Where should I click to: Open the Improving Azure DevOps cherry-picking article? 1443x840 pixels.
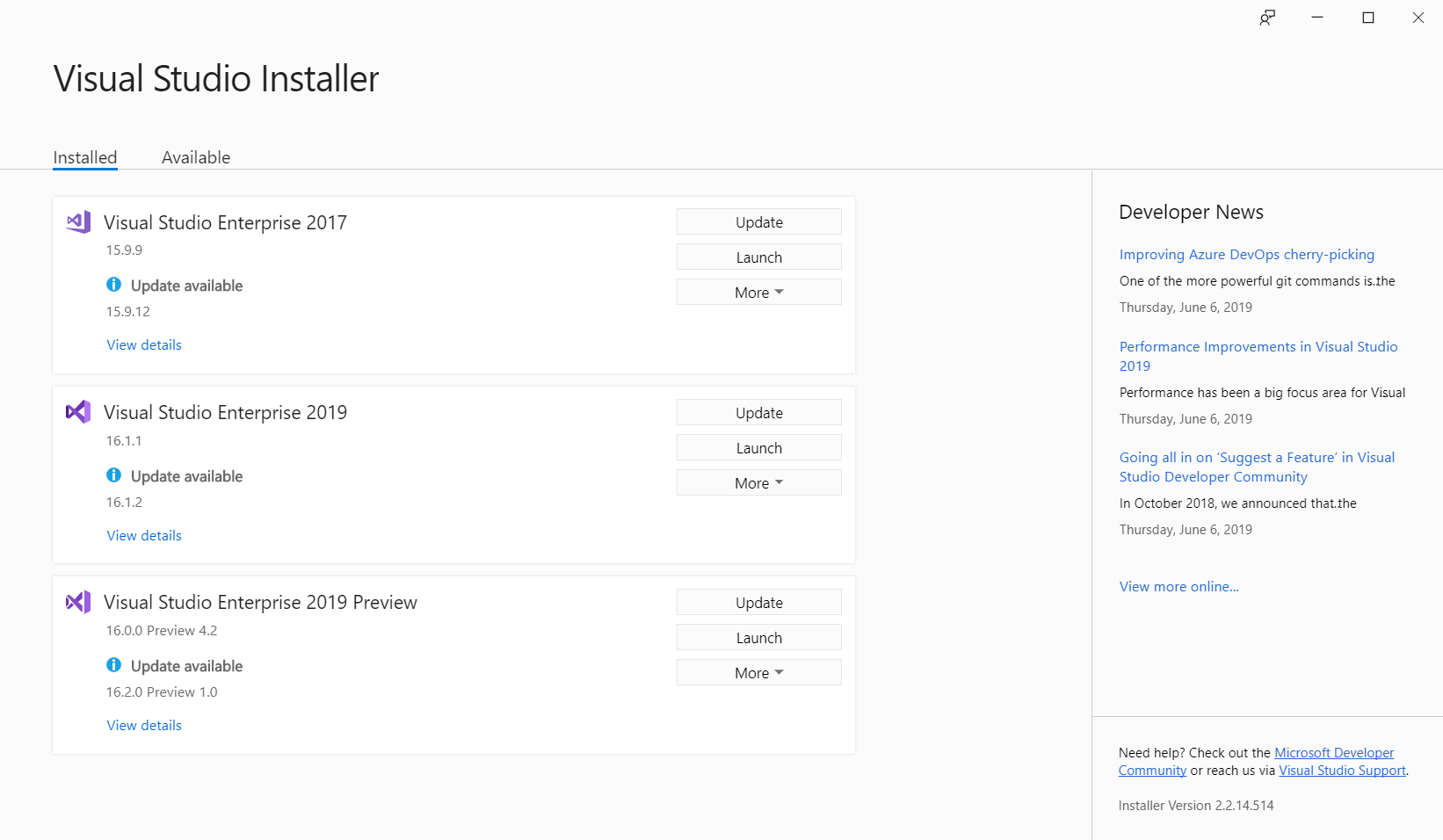[x=1247, y=255]
